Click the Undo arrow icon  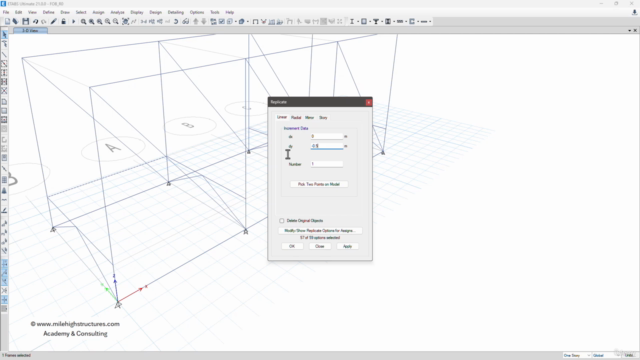(36, 21)
